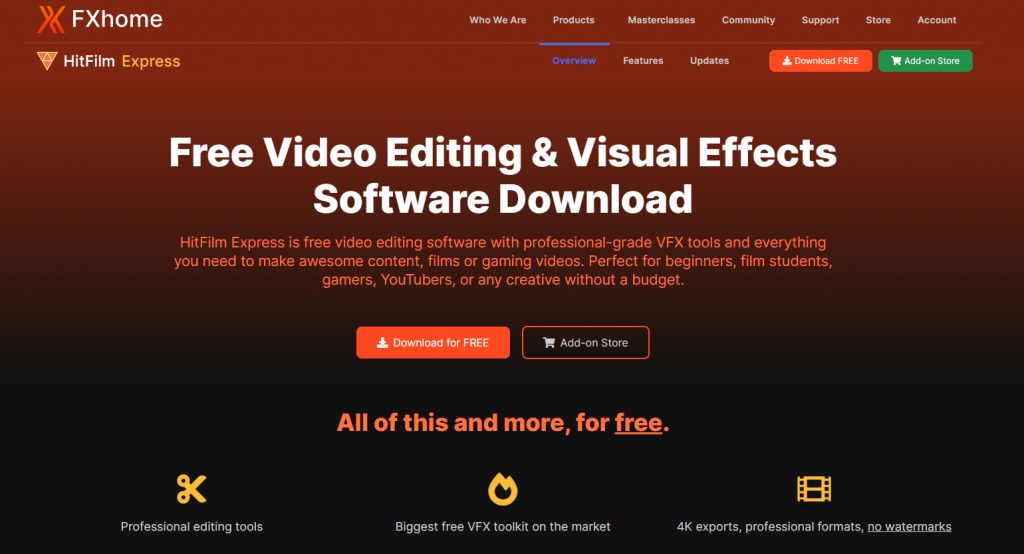Click the underlined 'free' link in heading
This screenshot has width=1024, height=554.
click(639, 423)
